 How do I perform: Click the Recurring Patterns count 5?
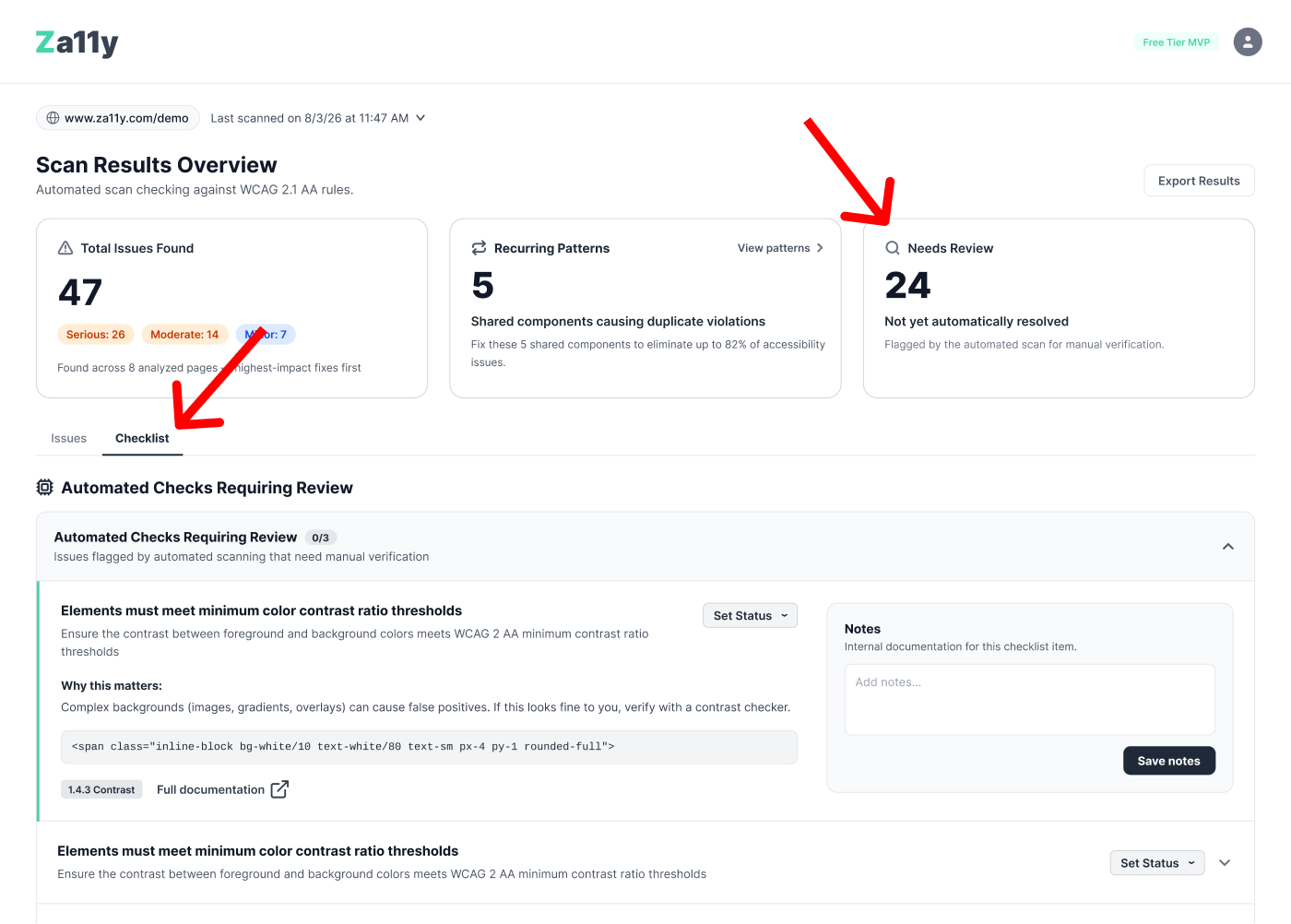(x=483, y=286)
